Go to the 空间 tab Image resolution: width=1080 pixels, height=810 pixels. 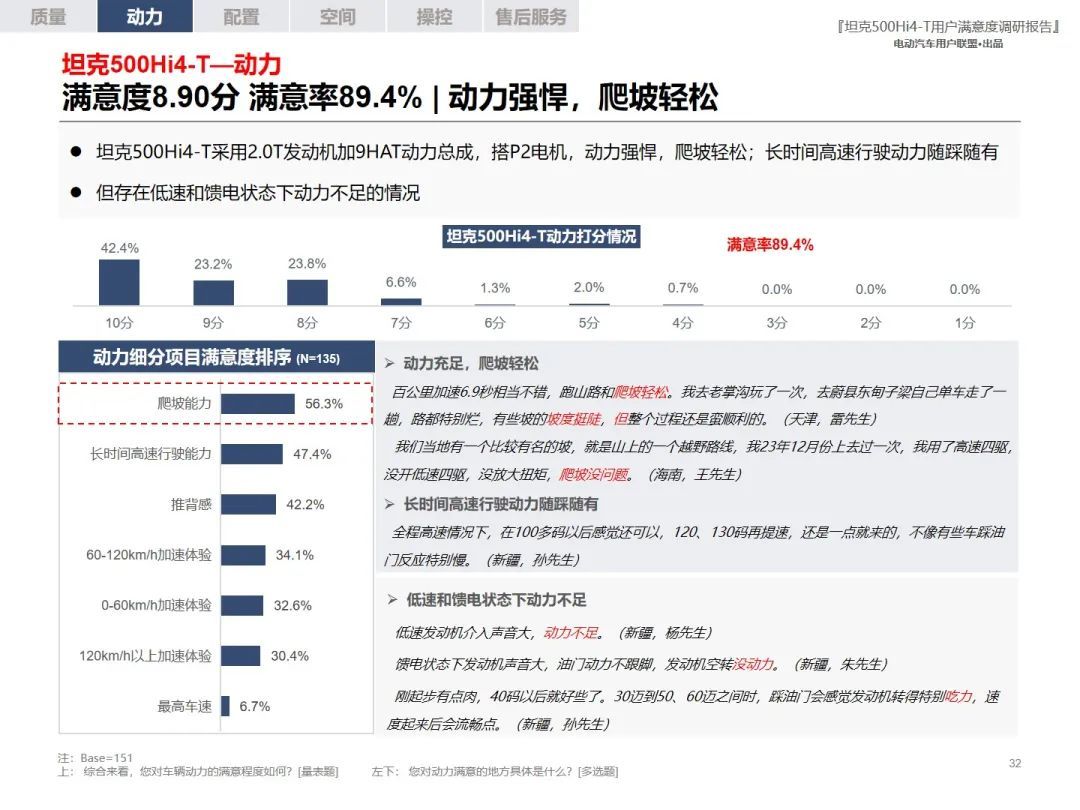(338, 16)
